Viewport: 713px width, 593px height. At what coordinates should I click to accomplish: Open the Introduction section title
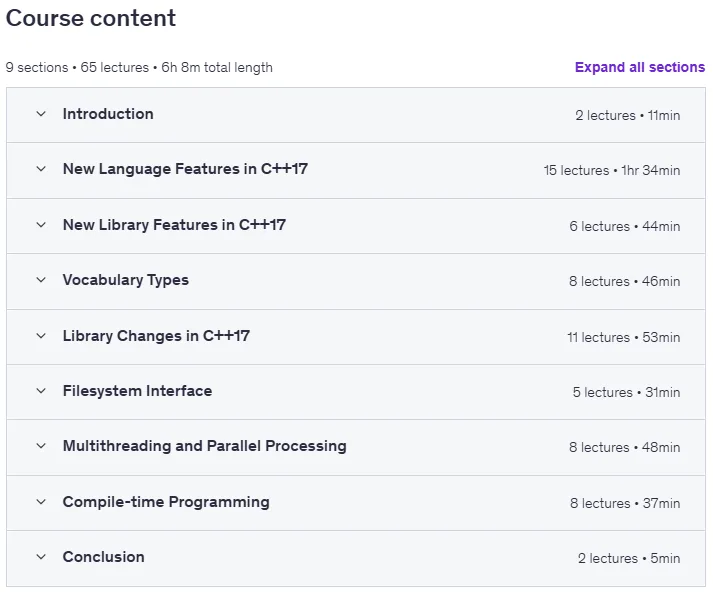coord(108,114)
